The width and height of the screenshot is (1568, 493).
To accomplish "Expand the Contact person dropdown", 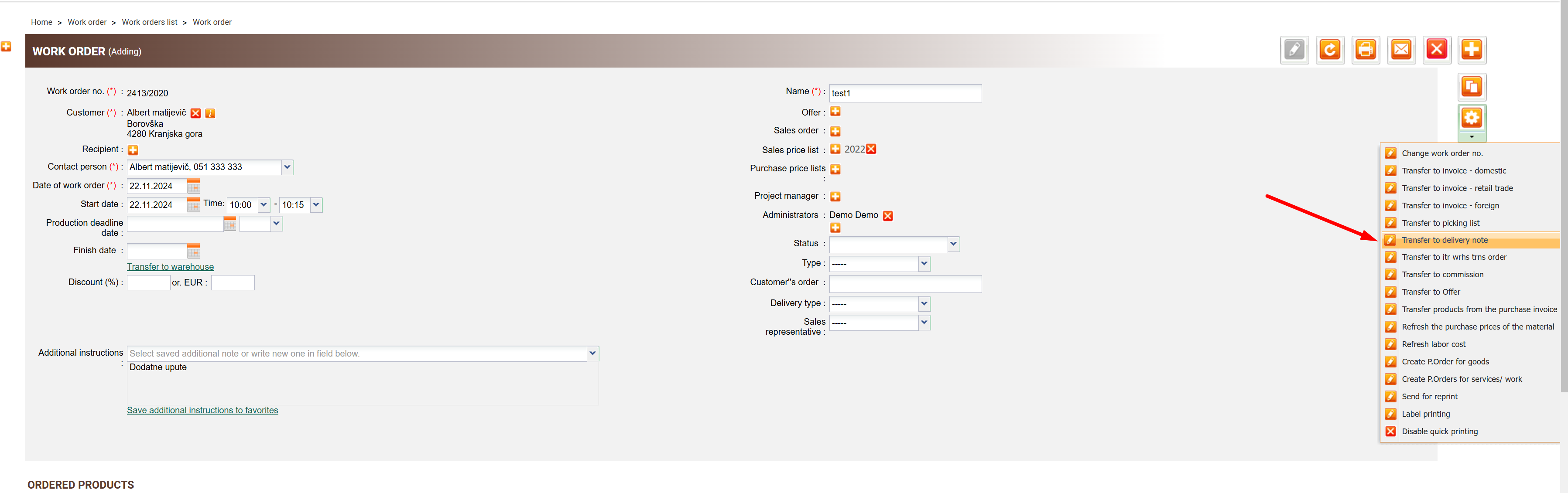I will coord(288,167).
